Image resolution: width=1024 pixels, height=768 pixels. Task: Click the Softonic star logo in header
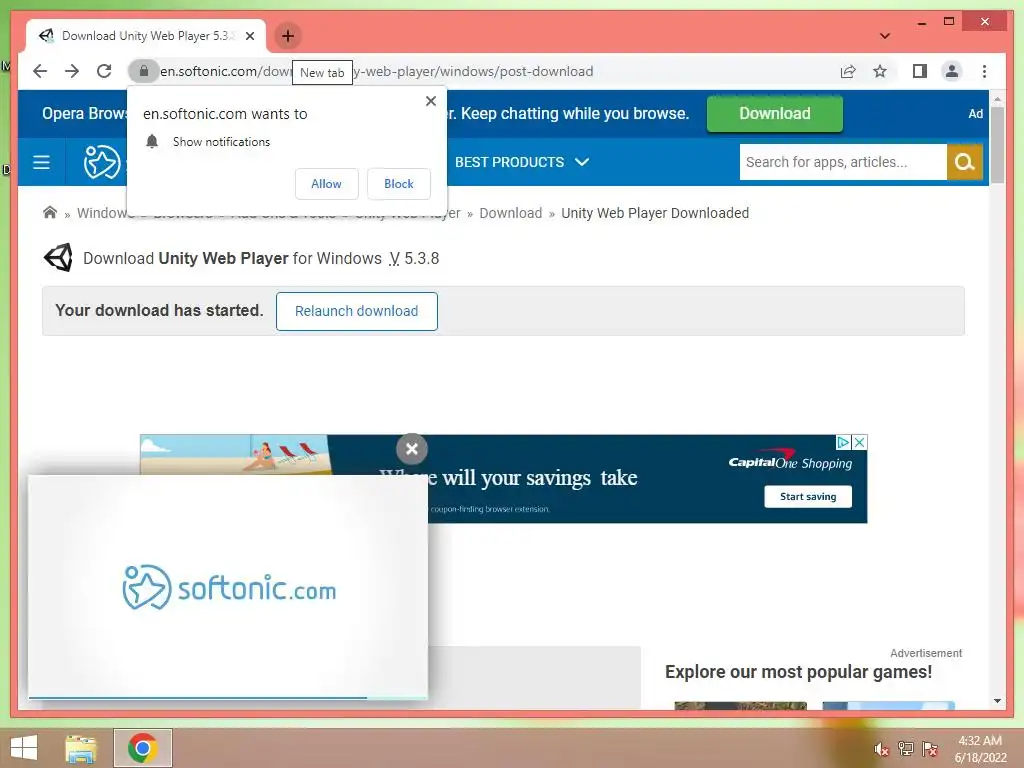click(103, 162)
